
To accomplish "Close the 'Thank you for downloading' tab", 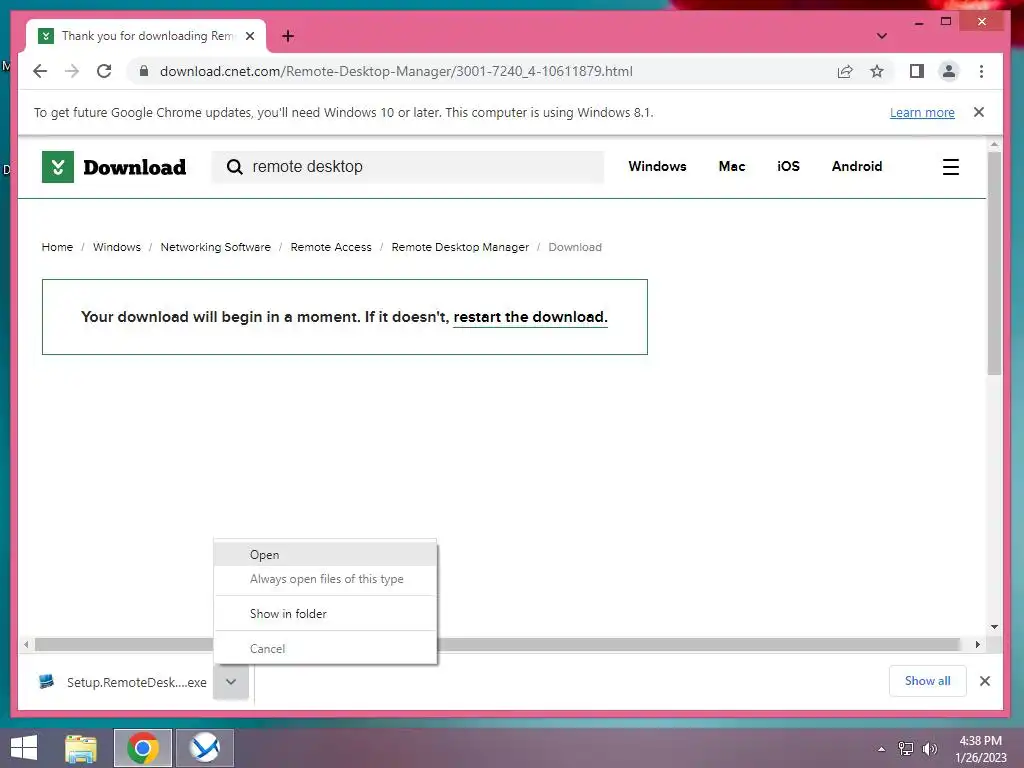I will click(x=250, y=36).
